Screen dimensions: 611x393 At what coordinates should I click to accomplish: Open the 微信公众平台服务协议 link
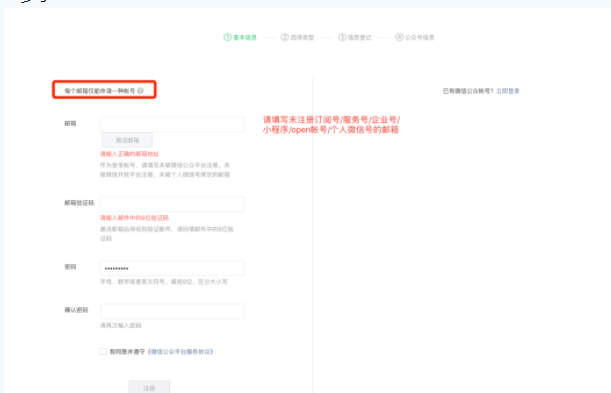180,352
